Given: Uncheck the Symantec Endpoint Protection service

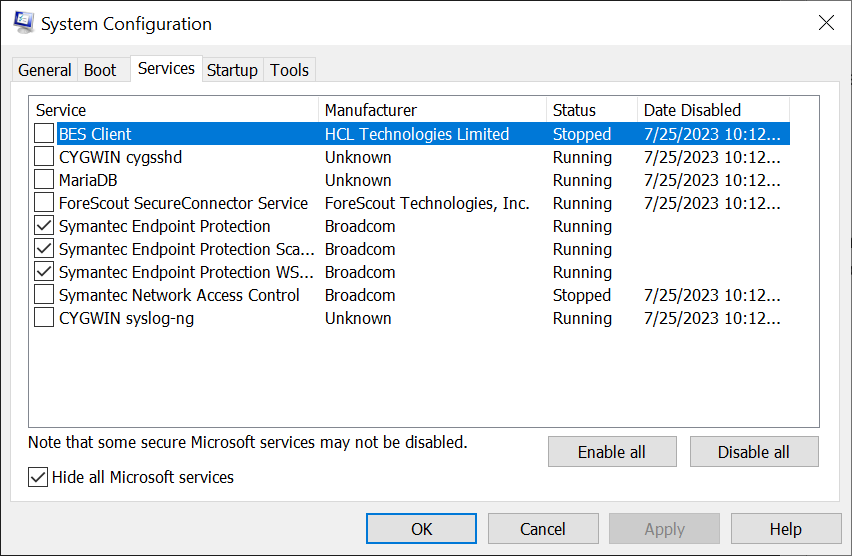Looking at the screenshot, I should point(44,226).
